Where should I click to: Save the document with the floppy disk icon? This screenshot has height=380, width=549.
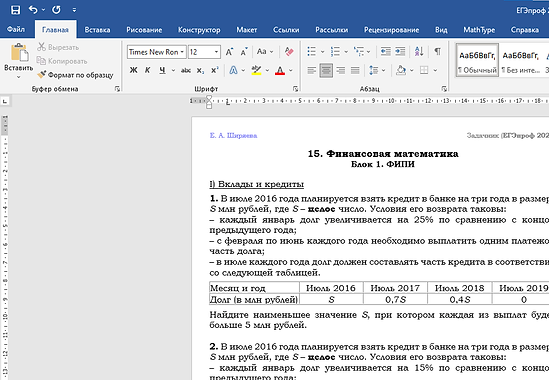[x=16, y=9]
